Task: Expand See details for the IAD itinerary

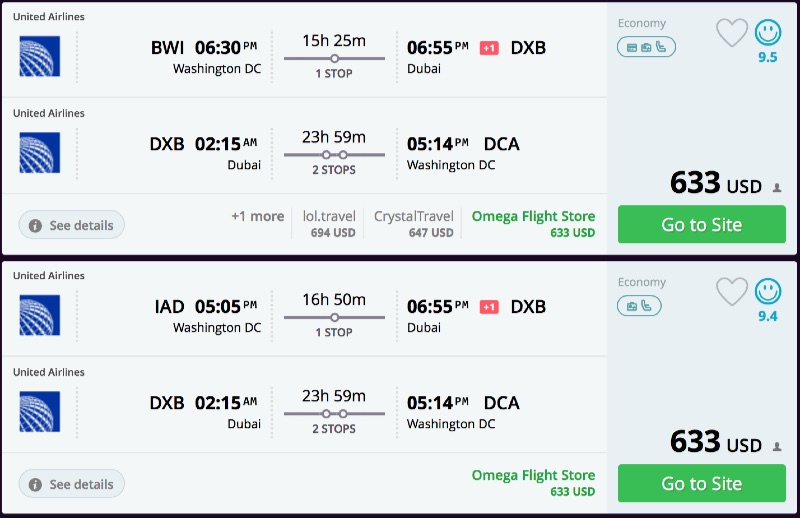Action: (71, 484)
